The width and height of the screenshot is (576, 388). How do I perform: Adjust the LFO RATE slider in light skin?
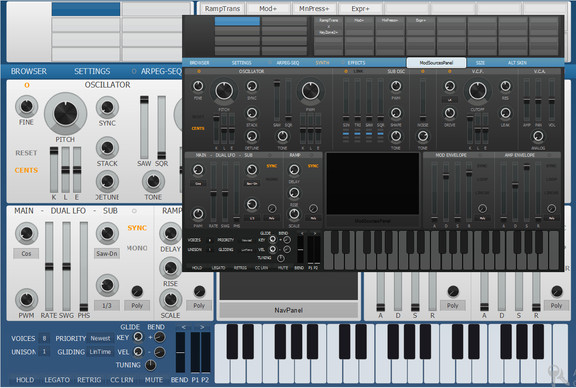(49, 266)
